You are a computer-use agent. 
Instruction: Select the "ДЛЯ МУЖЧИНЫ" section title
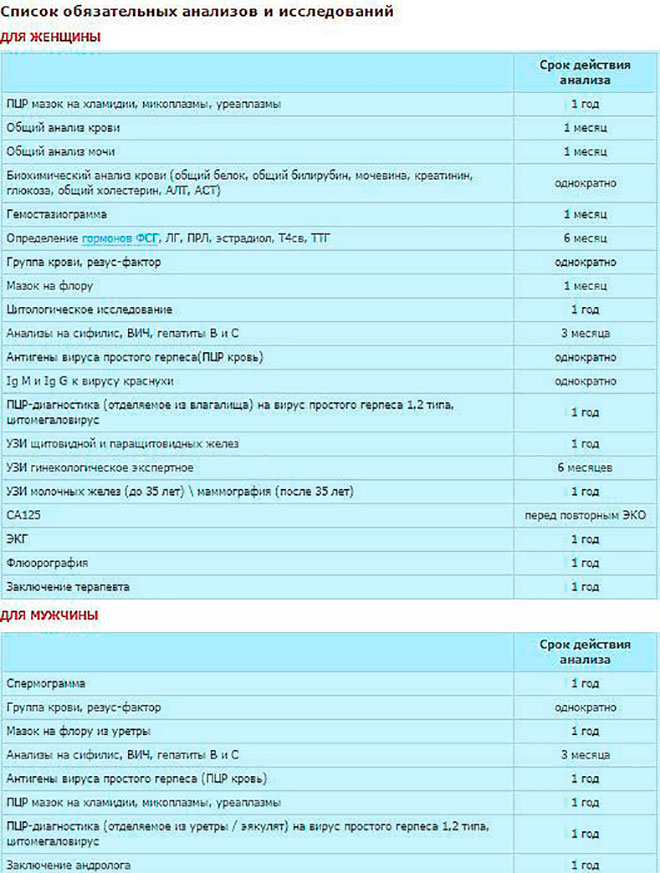tap(49, 616)
